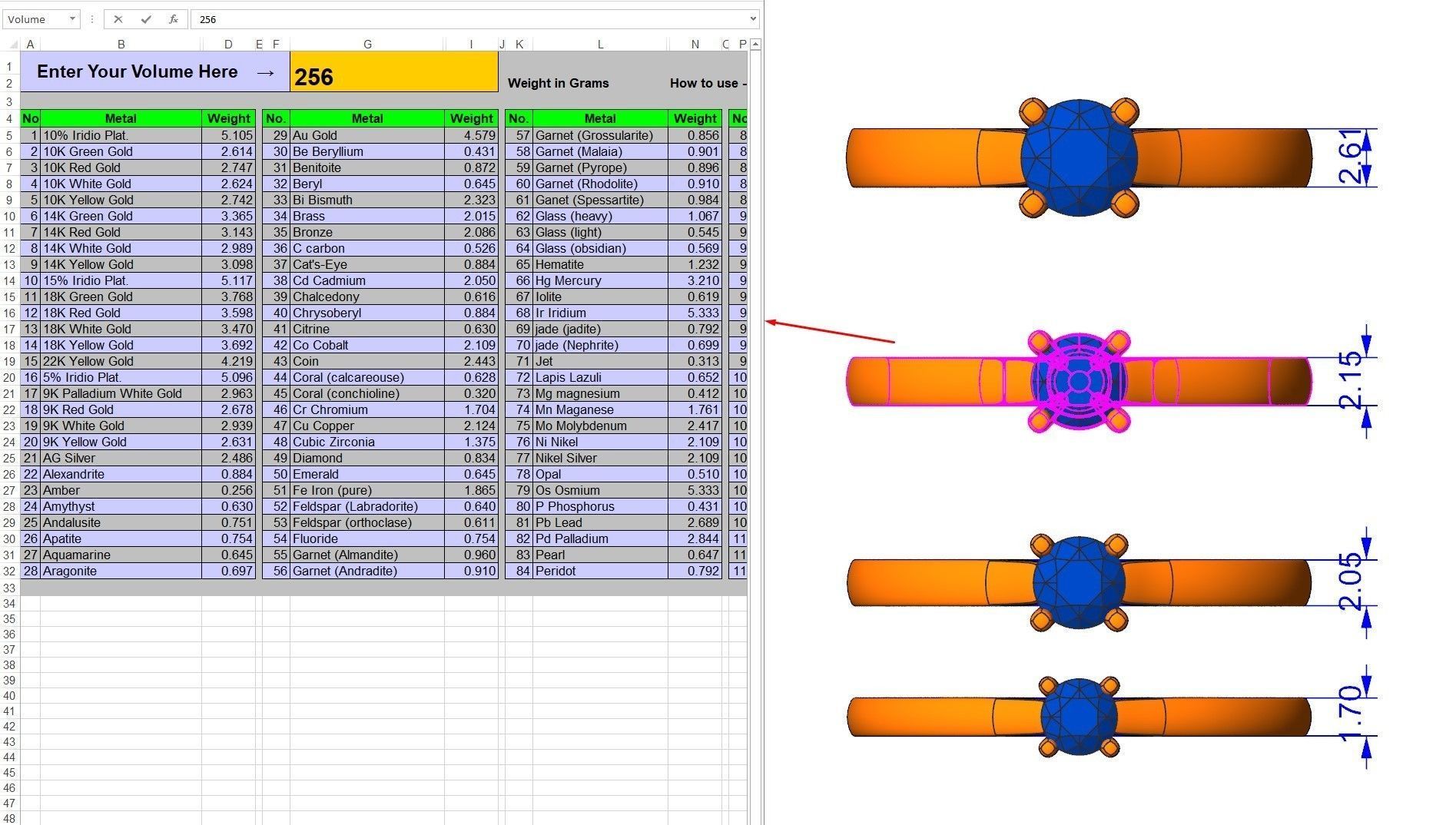Select the 'How to use -' cell
This screenshot has height=825, width=1456.
pyautogui.click(x=708, y=83)
